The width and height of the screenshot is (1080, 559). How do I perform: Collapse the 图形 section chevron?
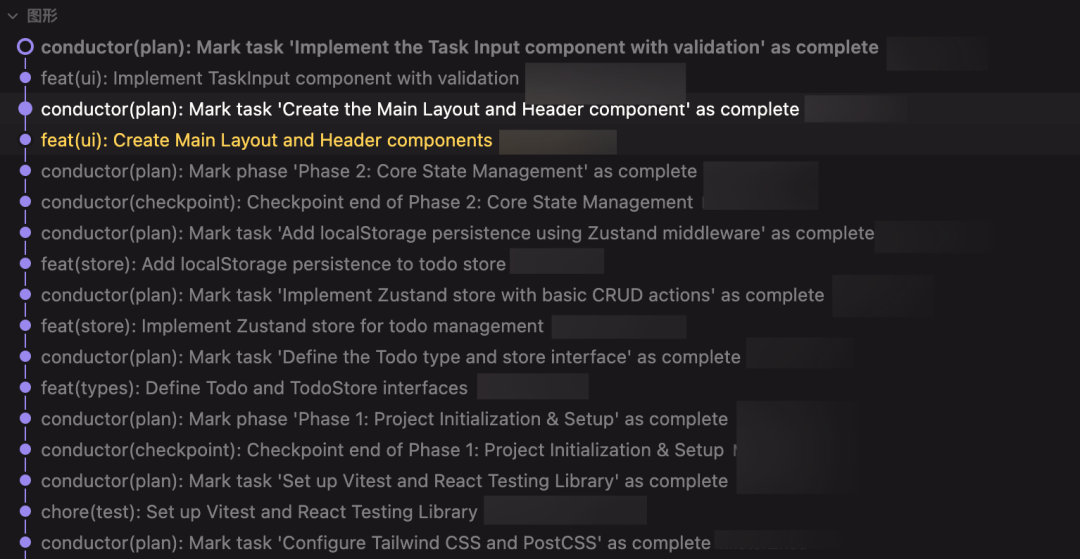point(12,16)
